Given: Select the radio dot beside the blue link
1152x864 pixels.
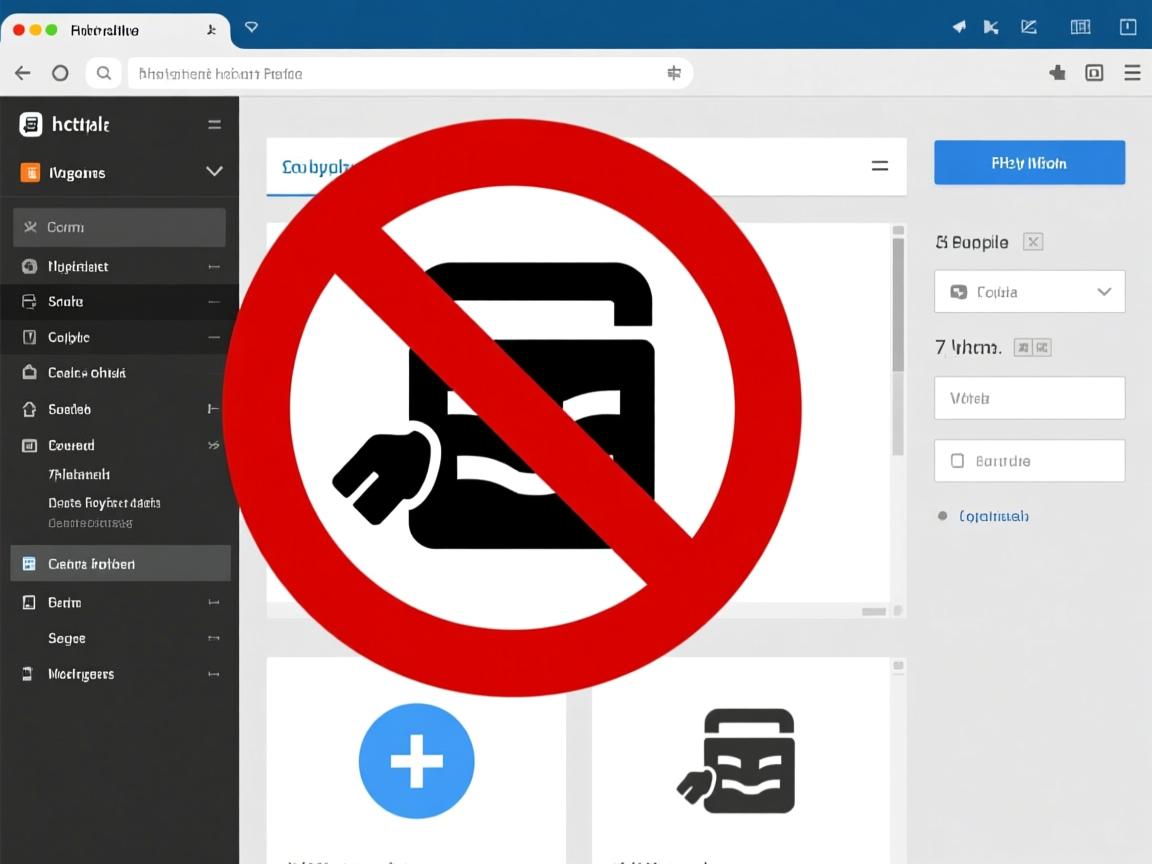Looking at the screenshot, I should point(942,516).
